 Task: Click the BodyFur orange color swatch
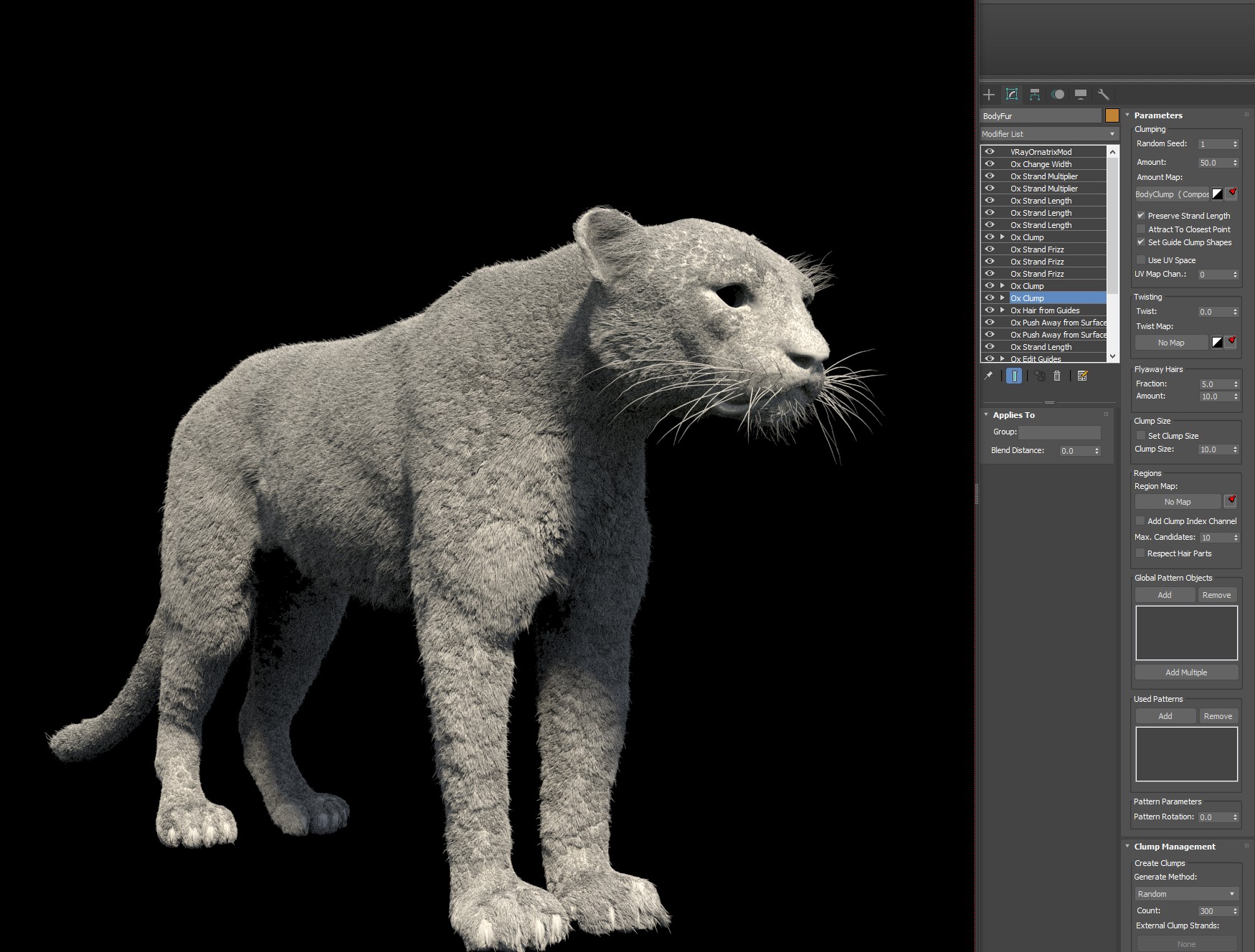pyautogui.click(x=1112, y=115)
